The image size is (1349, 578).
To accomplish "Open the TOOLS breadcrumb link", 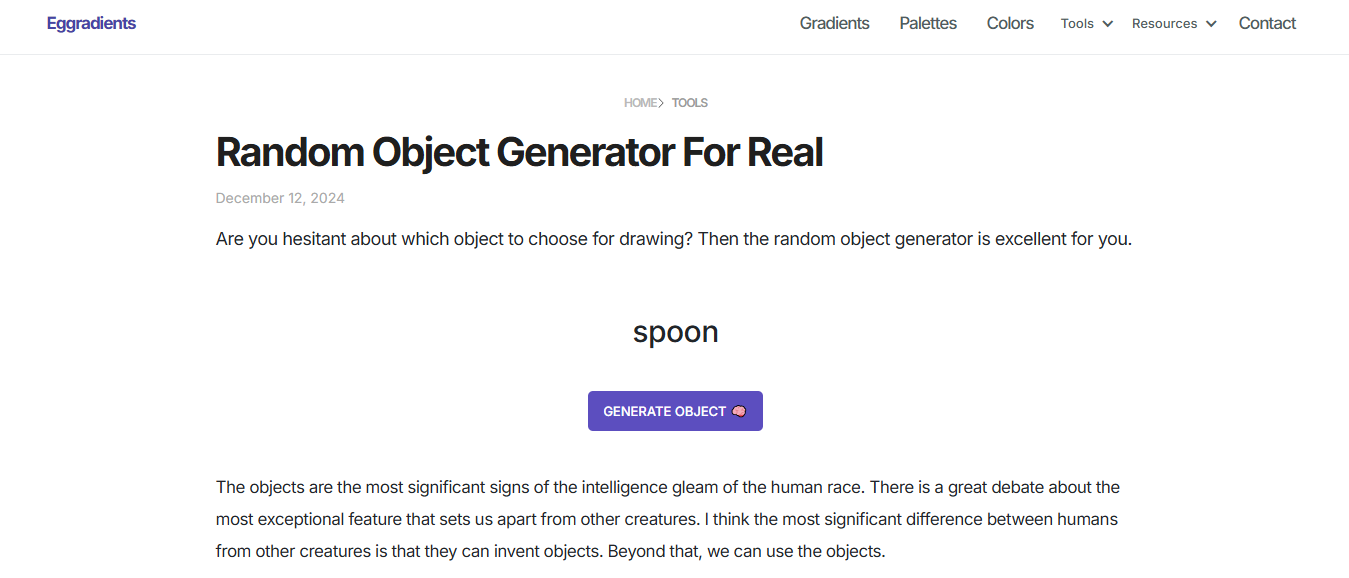I will pos(690,103).
